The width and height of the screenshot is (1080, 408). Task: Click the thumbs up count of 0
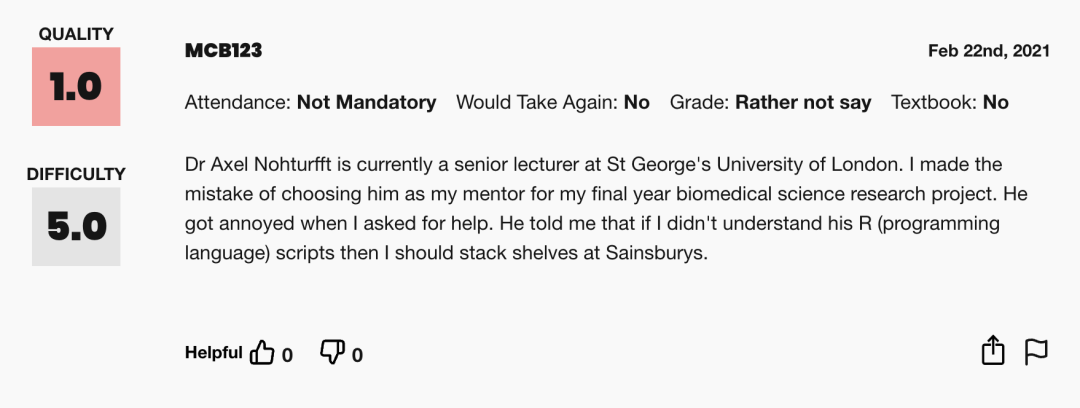(287, 355)
